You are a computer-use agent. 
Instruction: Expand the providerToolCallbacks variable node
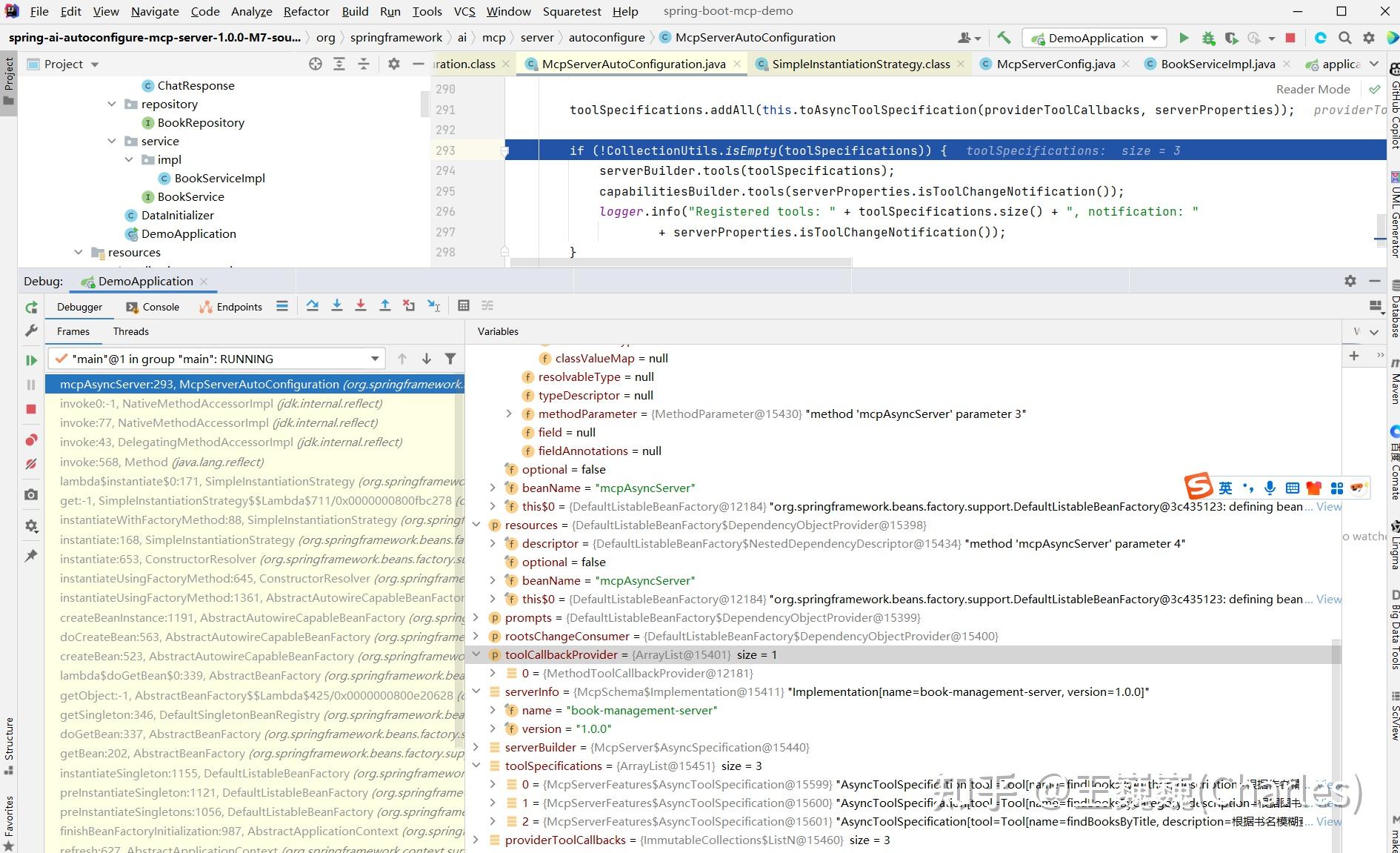point(476,840)
